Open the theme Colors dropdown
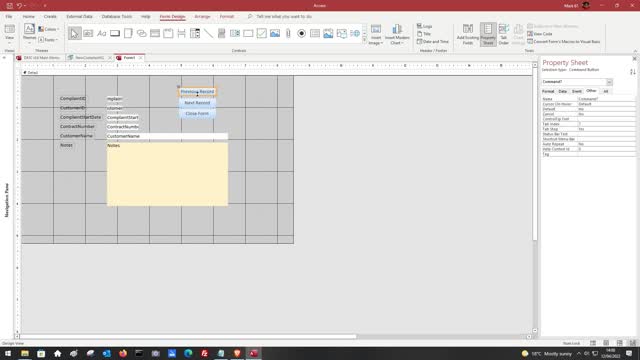The image size is (640, 360). [49, 29]
